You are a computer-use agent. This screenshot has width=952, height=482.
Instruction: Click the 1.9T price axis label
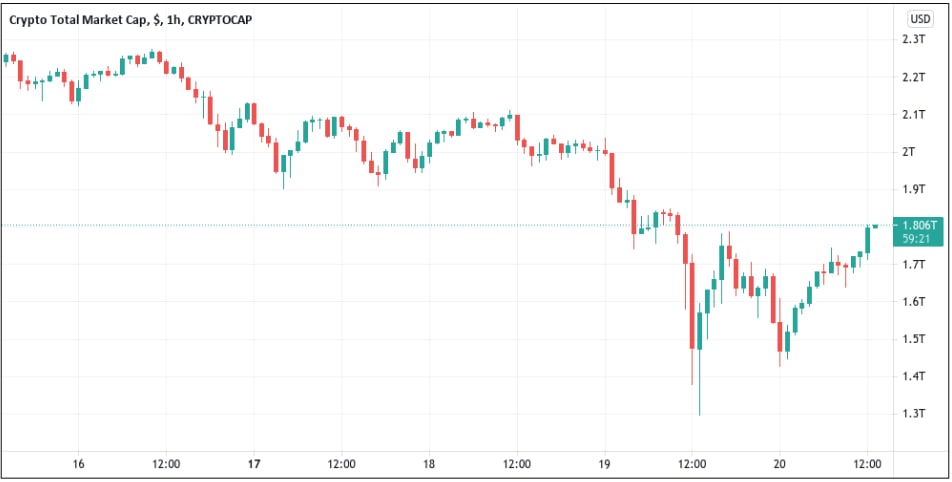click(912, 189)
